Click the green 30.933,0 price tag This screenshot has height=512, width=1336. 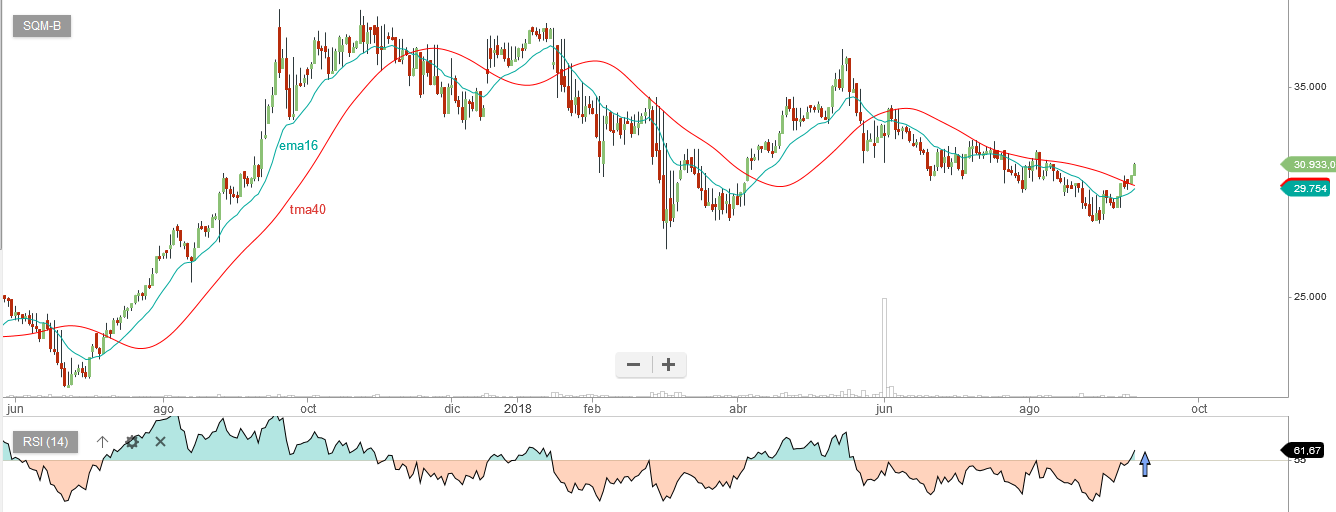pos(1306,165)
